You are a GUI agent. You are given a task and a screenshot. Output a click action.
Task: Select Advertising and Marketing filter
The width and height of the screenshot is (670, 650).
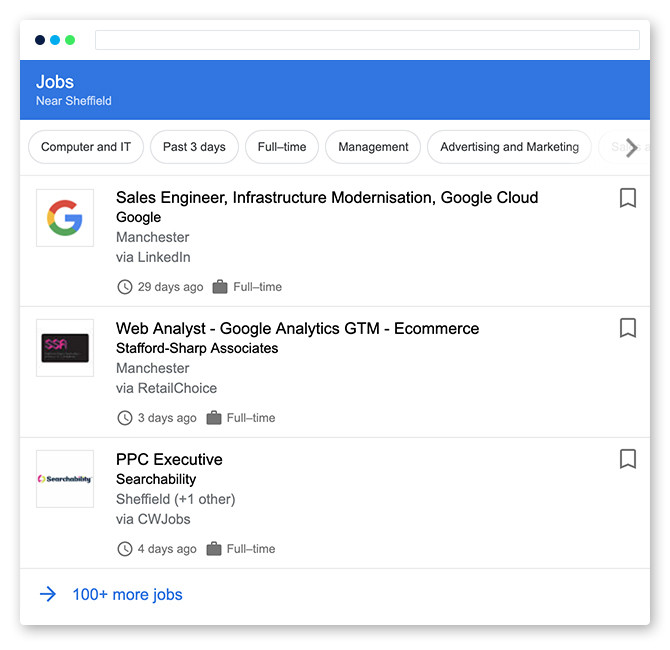(509, 147)
